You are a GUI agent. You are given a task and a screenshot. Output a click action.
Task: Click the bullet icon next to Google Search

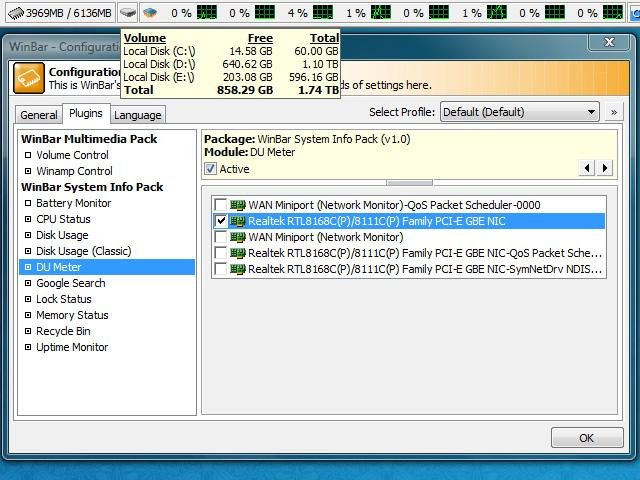tap(28, 283)
